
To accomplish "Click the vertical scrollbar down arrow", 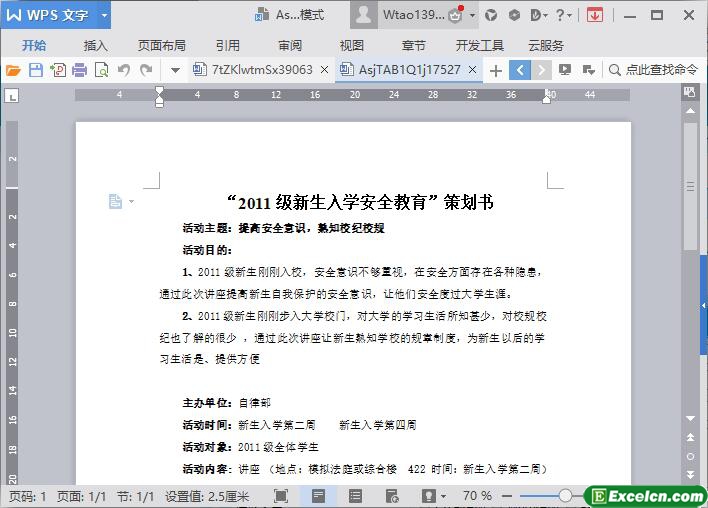I will tap(690, 419).
